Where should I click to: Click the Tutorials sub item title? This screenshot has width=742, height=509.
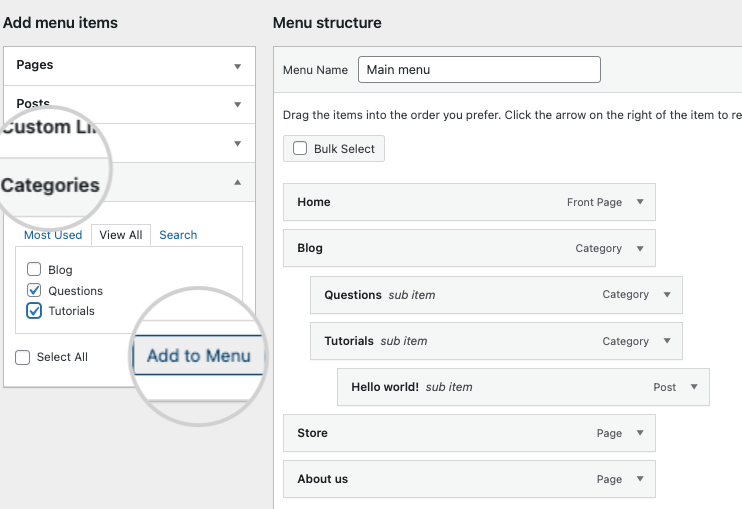click(349, 341)
